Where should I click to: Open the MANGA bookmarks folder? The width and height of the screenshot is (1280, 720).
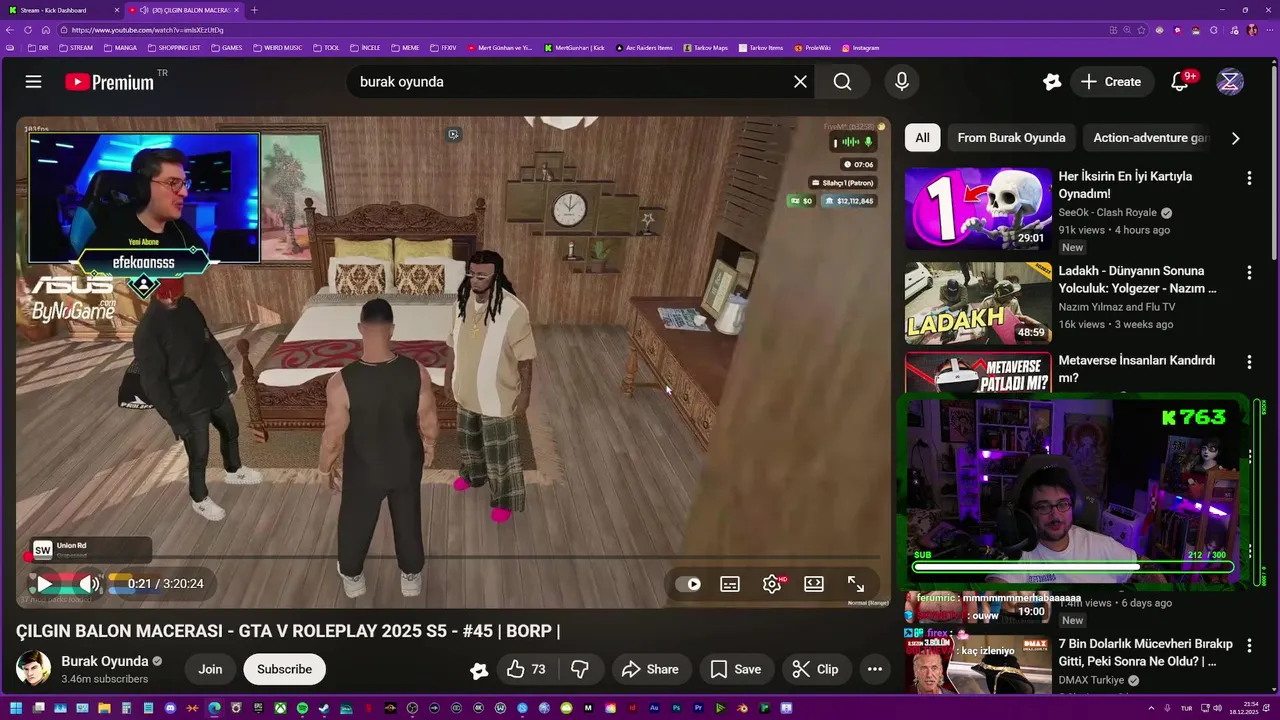tap(120, 47)
